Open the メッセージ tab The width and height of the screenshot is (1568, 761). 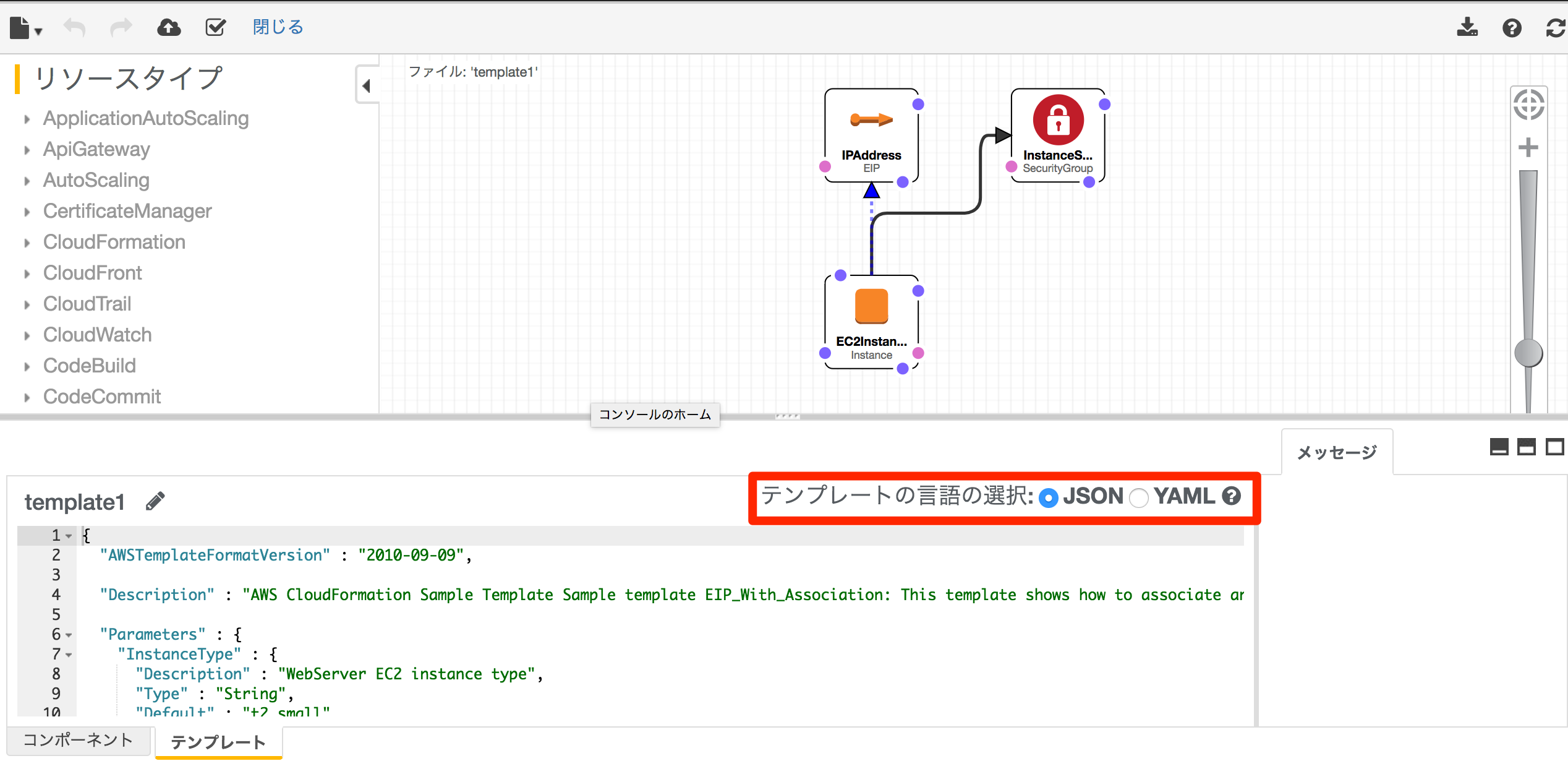pos(1337,453)
